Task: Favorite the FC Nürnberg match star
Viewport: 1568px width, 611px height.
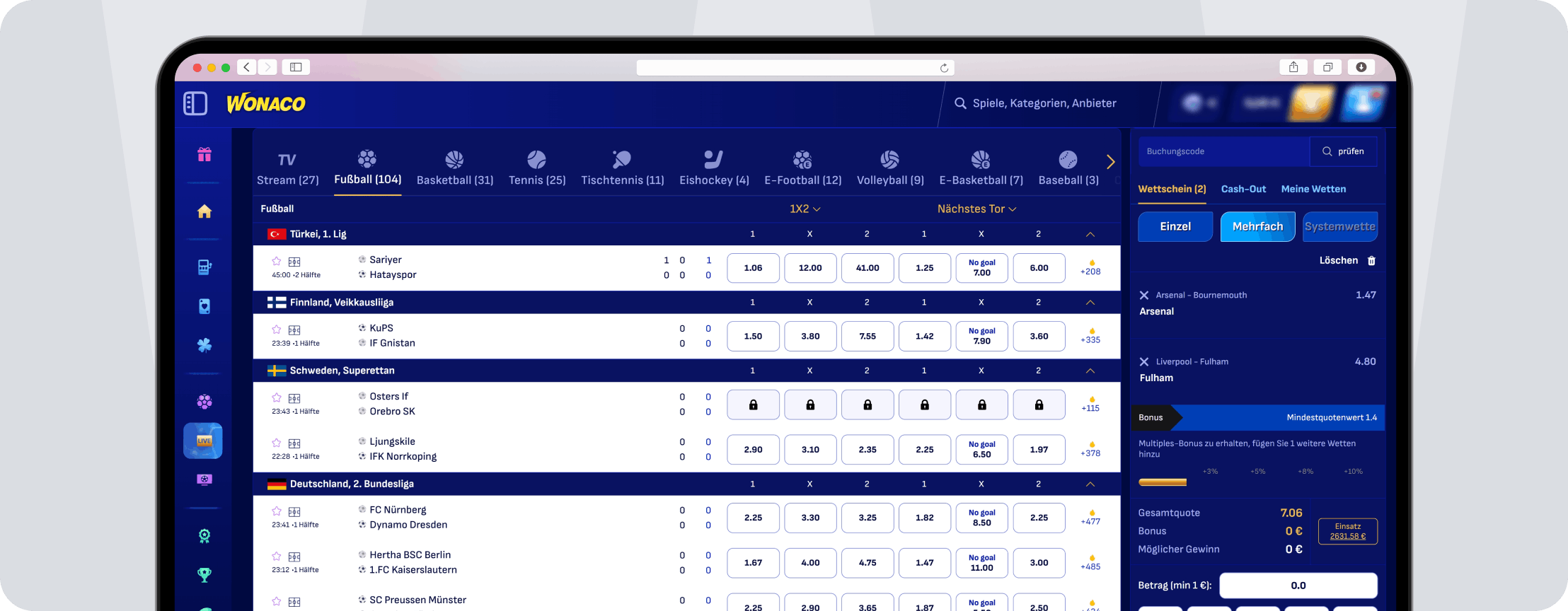Action: pos(277,511)
